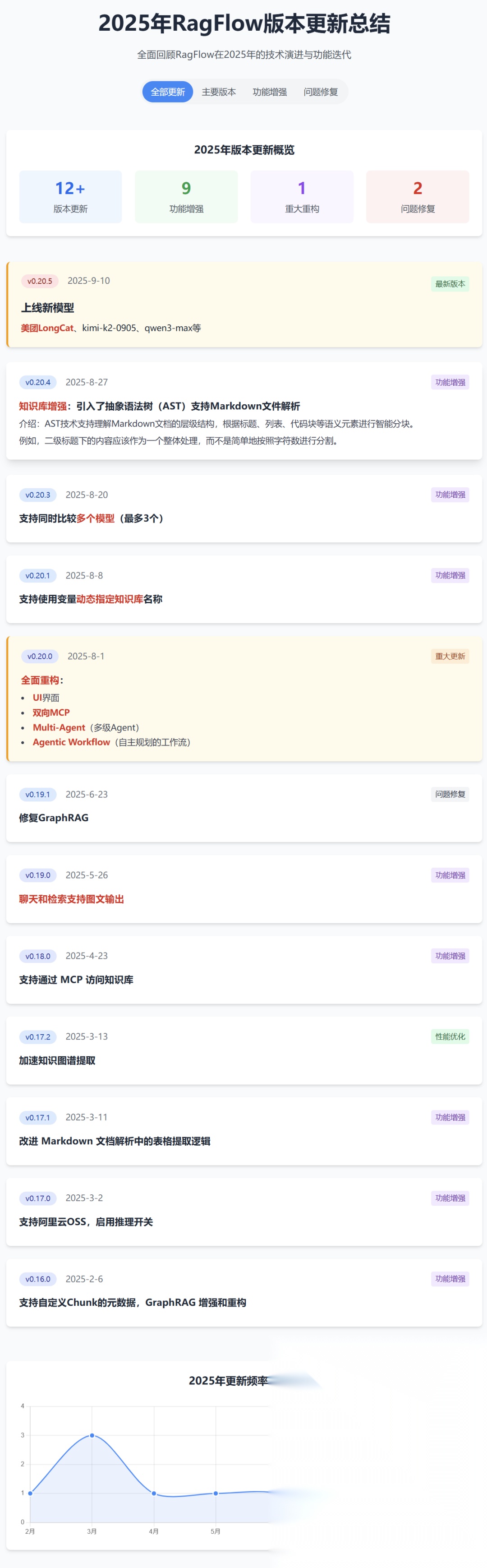Click the 2月 chart data point

click(30, 1493)
